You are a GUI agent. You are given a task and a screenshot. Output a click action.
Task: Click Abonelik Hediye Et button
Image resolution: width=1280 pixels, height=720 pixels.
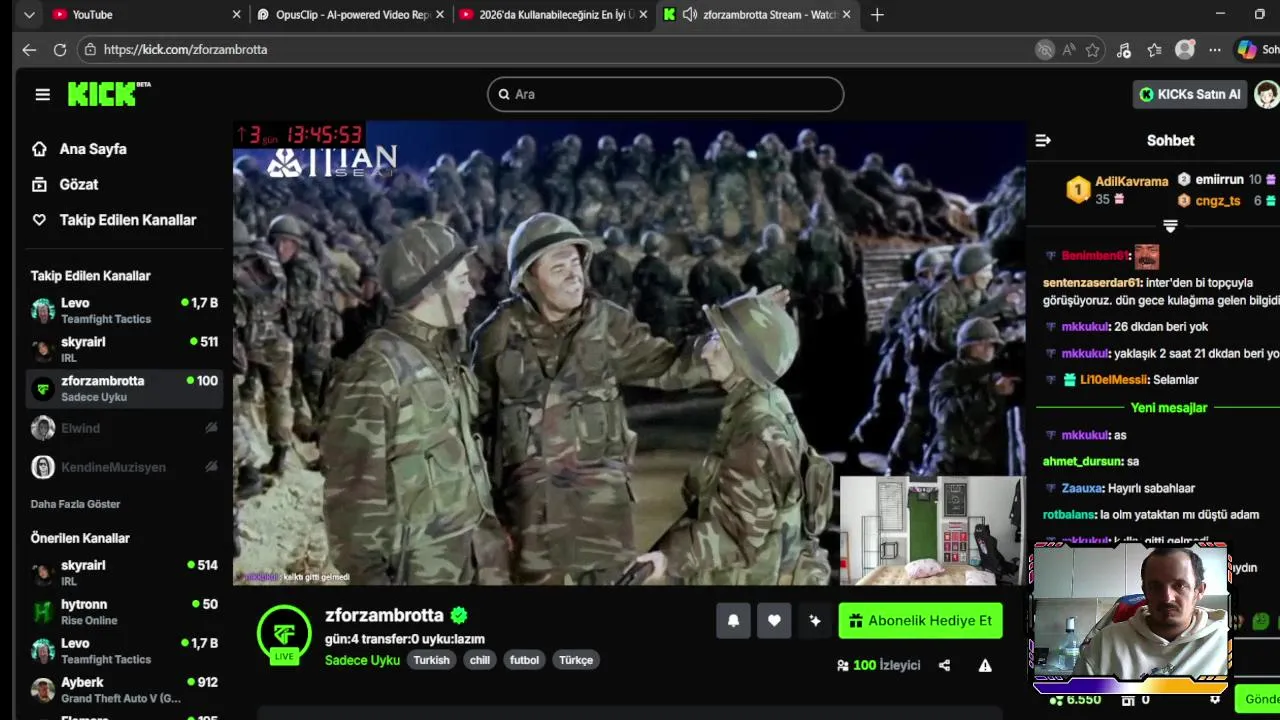tap(920, 620)
